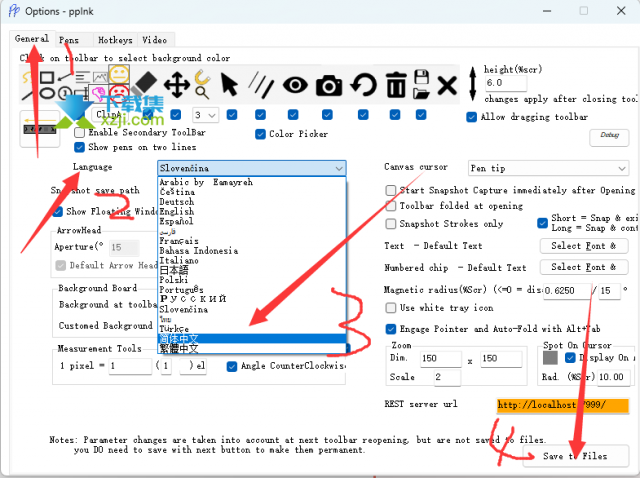Enable Secondary ToolBar checkbox
Screen dimensions: 640x478
80,133
